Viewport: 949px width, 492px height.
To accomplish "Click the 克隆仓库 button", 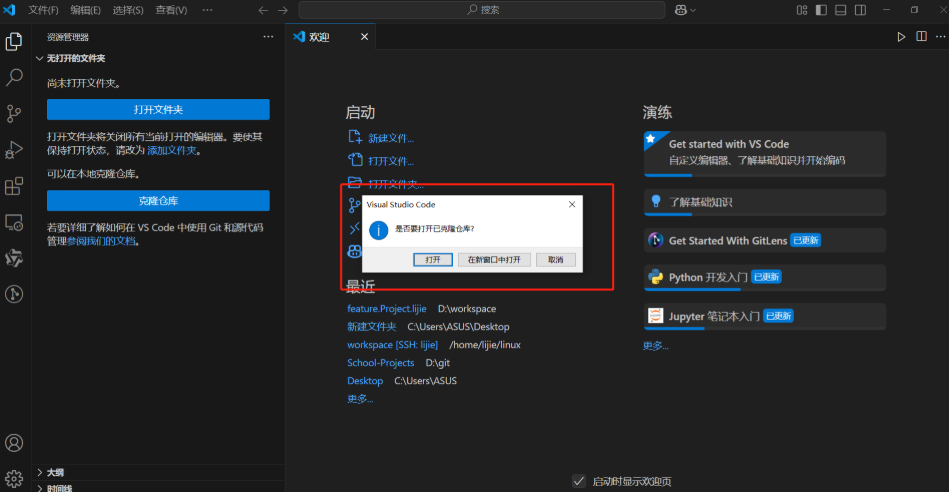I will coord(158,201).
